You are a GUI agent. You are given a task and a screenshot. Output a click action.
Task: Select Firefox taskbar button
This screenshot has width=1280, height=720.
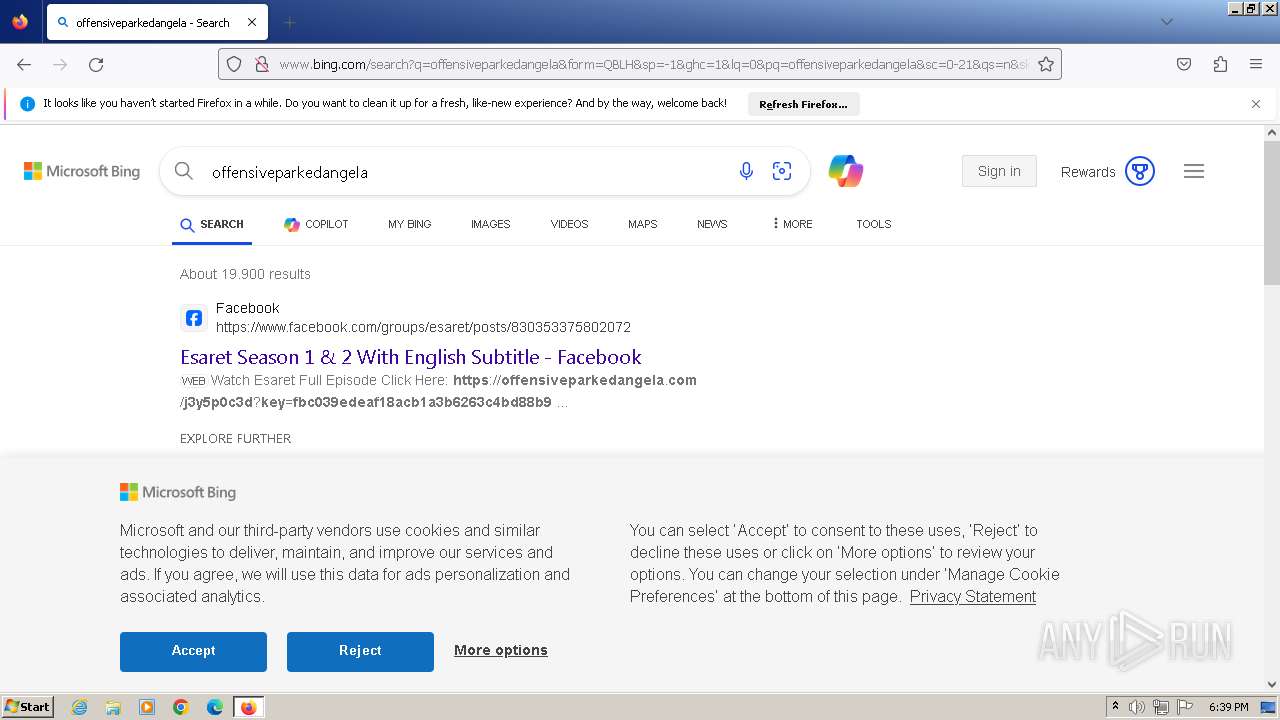click(x=248, y=707)
